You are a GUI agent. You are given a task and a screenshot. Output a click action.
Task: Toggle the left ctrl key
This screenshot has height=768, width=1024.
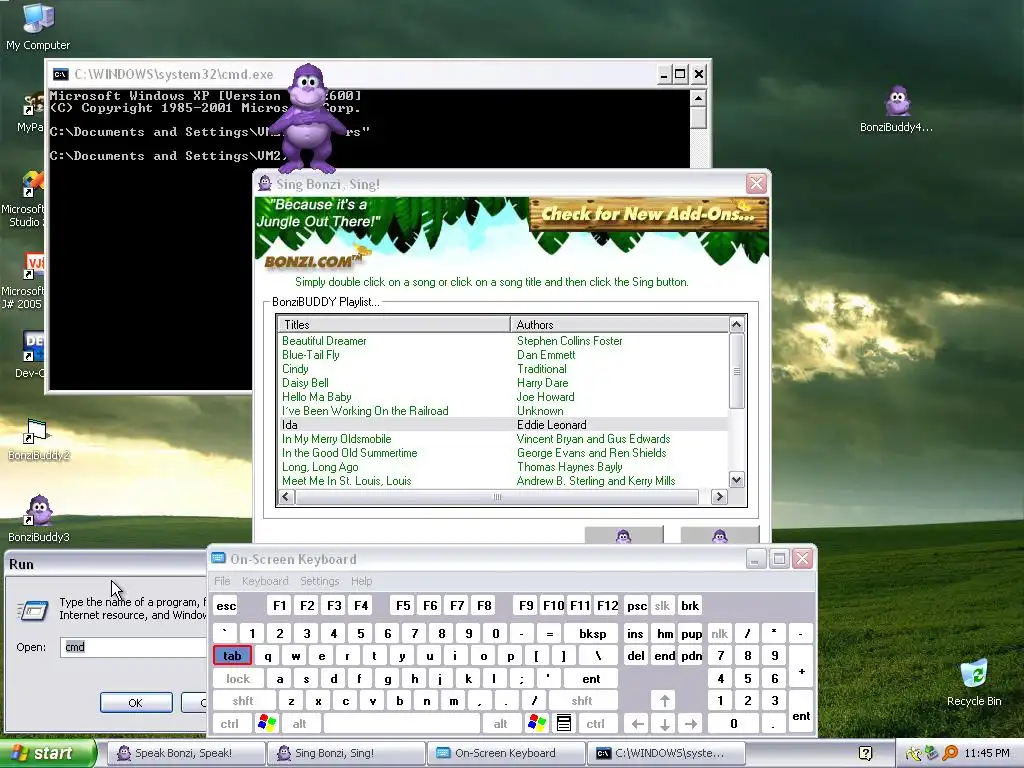click(x=229, y=724)
